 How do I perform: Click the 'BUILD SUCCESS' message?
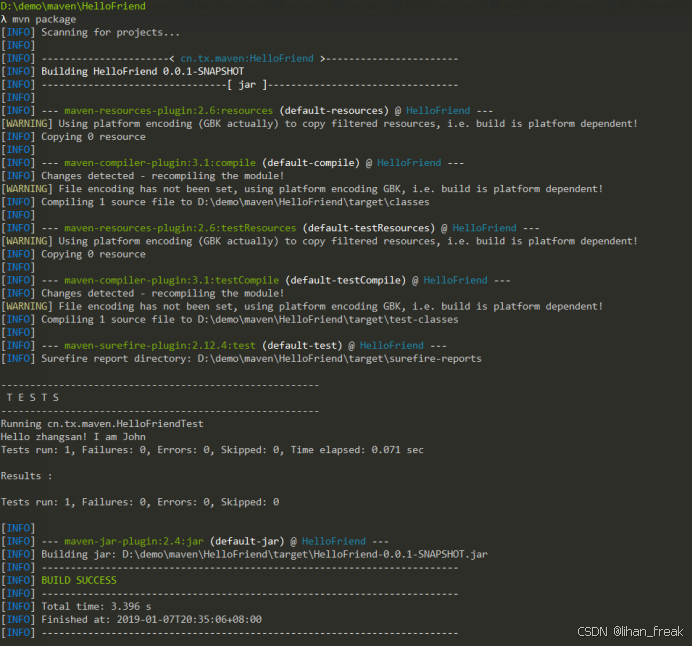pos(79,580)
